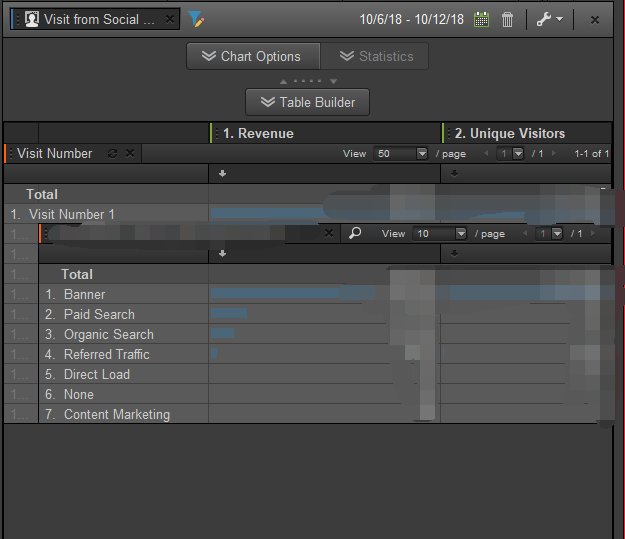Select the Organic Search row

coord(108,334)
